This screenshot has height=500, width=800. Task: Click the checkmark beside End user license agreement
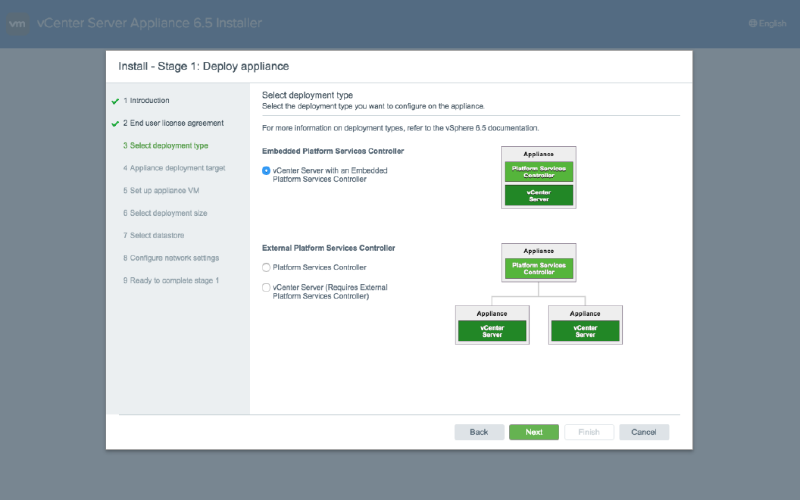(x=116, y=123)
